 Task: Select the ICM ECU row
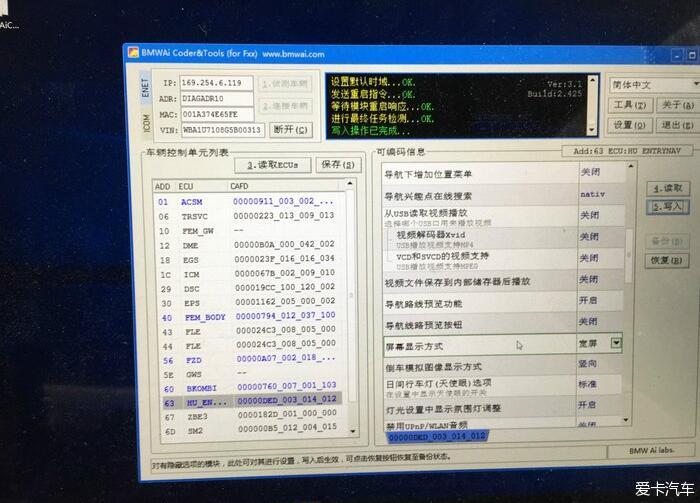[251, 274]
